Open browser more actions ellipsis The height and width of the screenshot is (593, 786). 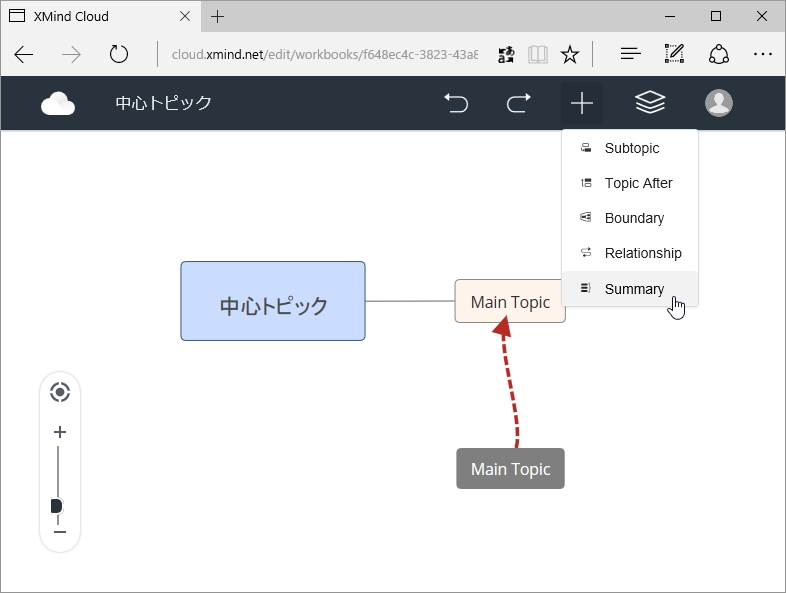[762, 54]
